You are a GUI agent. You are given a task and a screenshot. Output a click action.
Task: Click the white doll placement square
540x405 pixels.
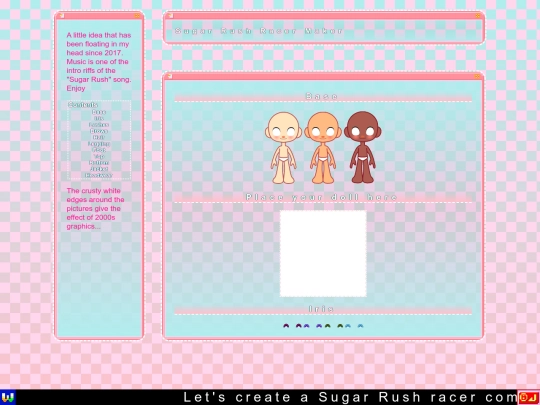(x=323, y=253)
